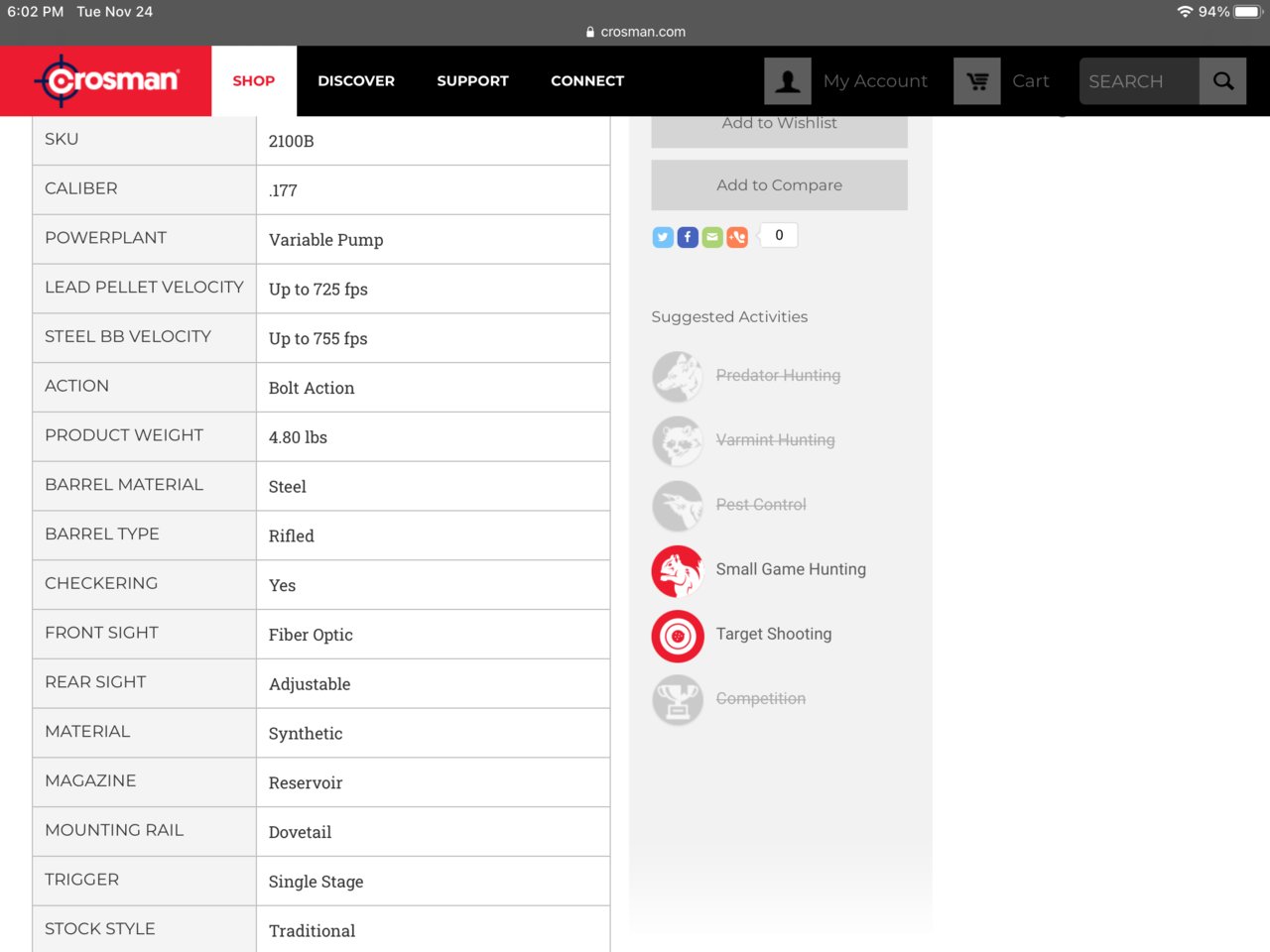1270x952 pixels.
Task: Share via the Twitter icon
Action: (x=663, y=237)
